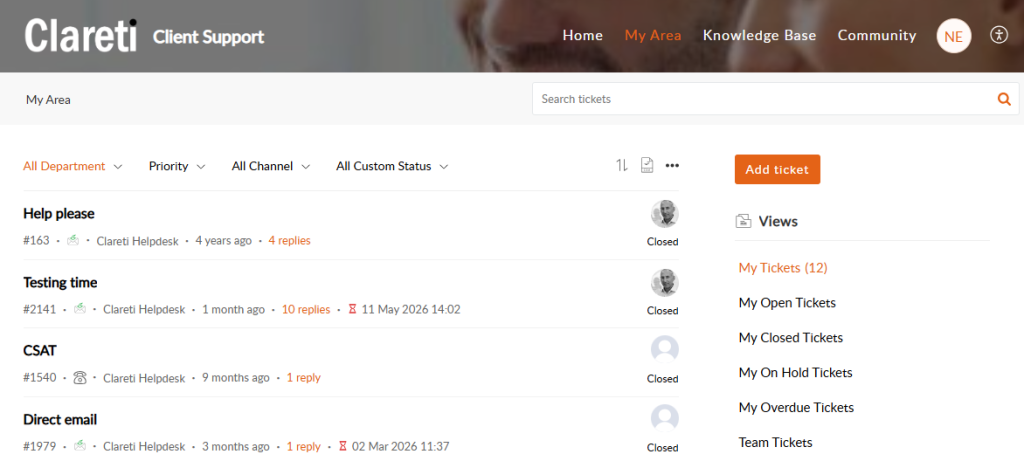
Task: Click the hourglass icon next to 02 Mar 2026
Action: pyautogui.click(x=343, y=447)
